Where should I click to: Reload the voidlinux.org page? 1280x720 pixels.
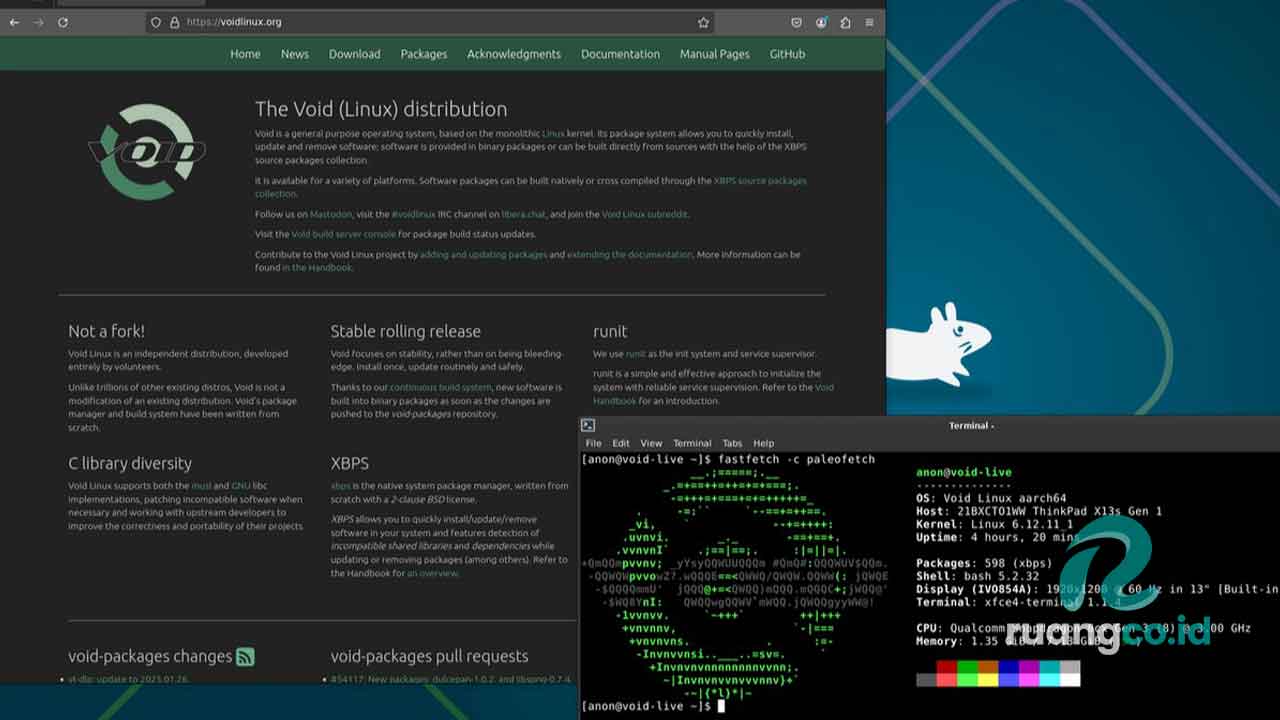63,22
